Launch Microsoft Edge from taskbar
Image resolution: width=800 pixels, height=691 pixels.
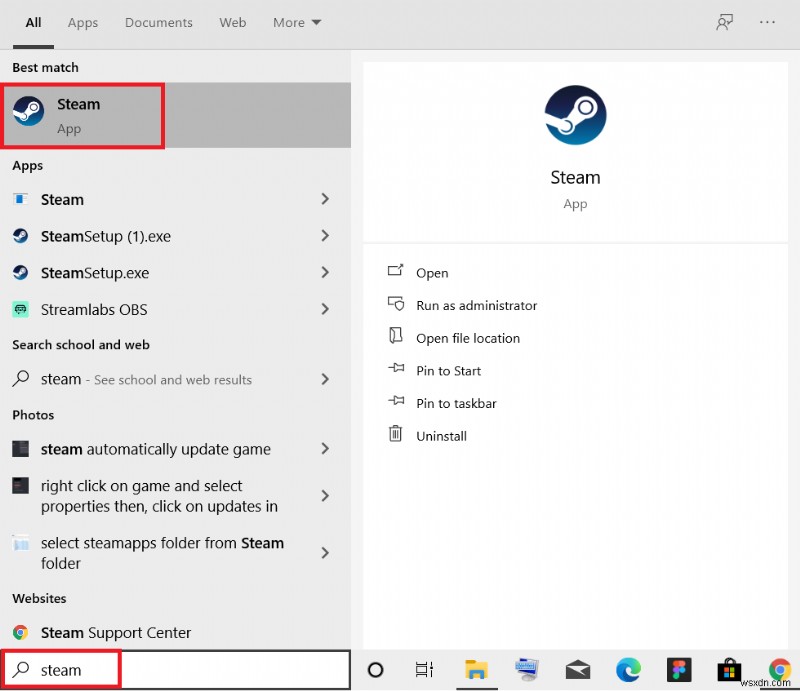pos(628,670)
